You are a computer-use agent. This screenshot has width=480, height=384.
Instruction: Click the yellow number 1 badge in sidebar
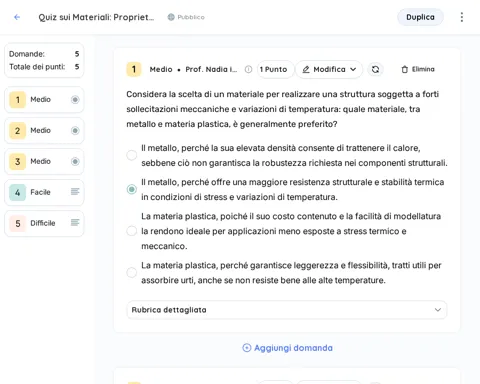click(x=18, y=100)
